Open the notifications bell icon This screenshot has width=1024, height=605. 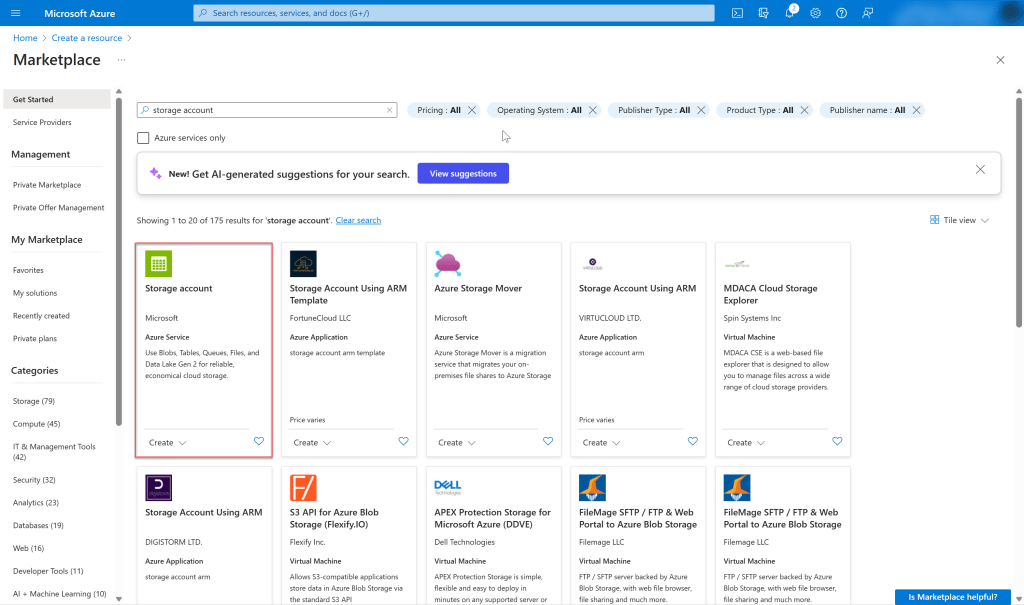point(790,13)
